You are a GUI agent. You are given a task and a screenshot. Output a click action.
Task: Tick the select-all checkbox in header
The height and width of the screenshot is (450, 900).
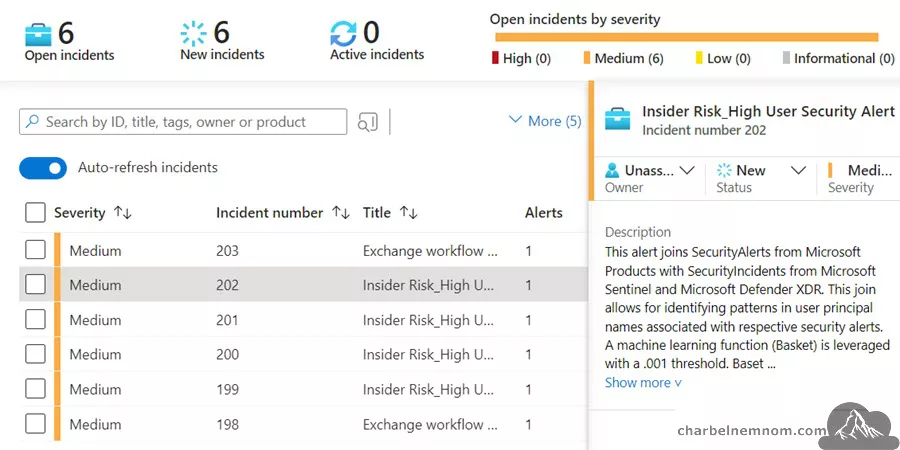(35, 213)
